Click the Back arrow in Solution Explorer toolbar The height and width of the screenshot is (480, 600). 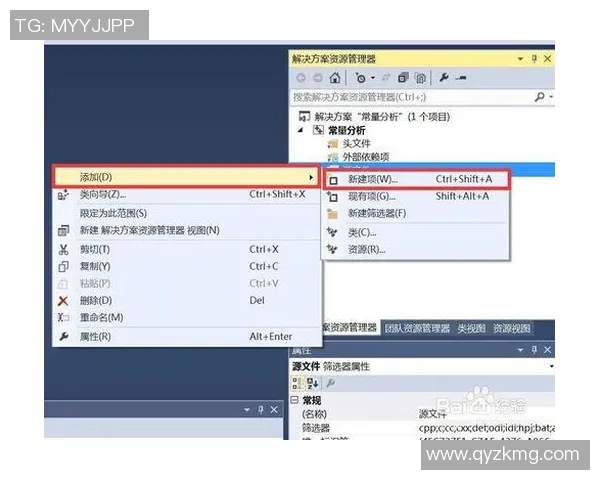[301, 78]
